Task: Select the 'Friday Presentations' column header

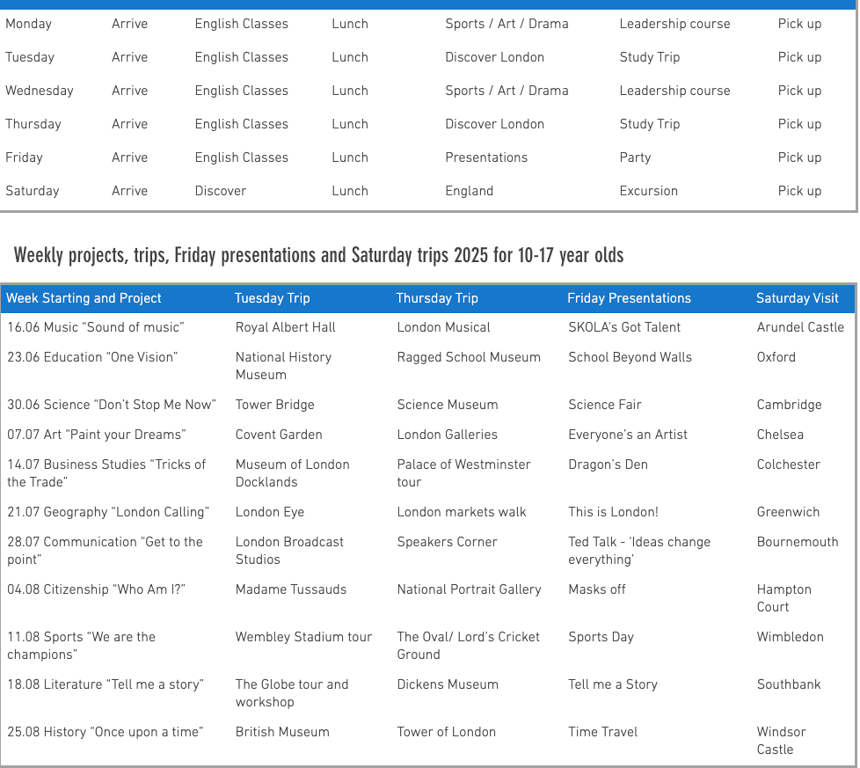Action: point(629,298)
